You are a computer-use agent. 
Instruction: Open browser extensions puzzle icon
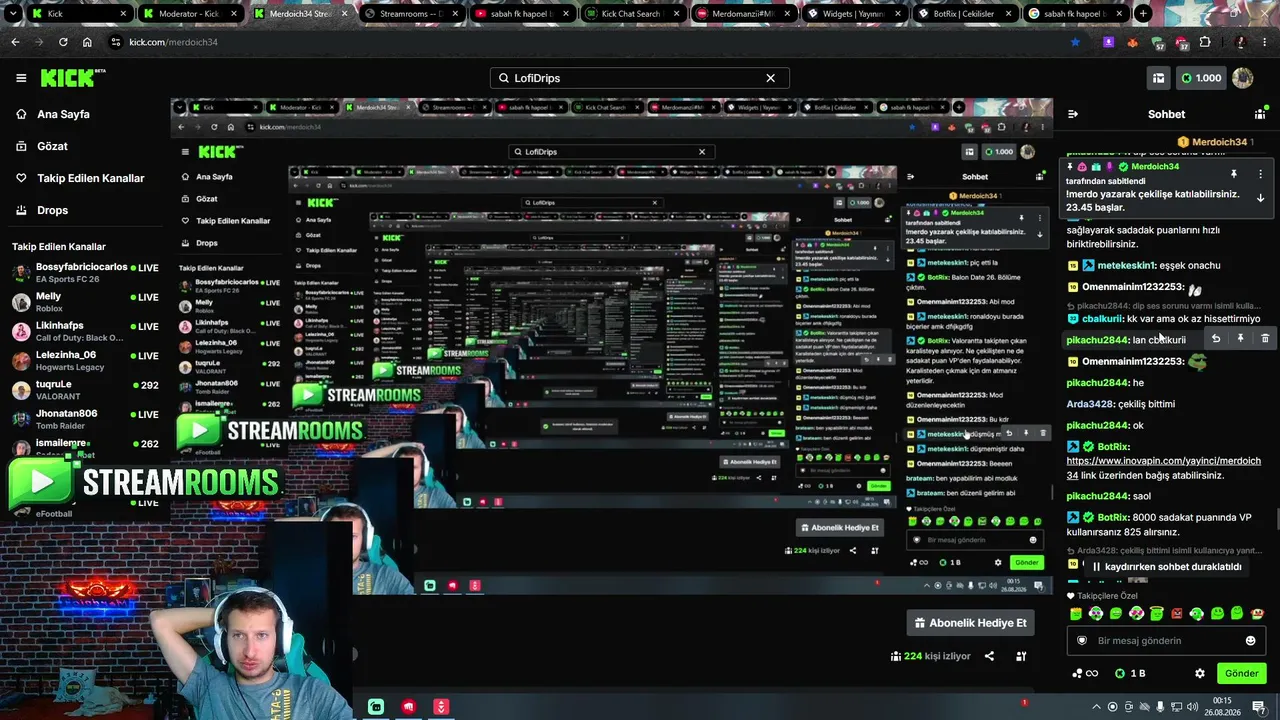pyautogui.click(x=1205, y=42)
